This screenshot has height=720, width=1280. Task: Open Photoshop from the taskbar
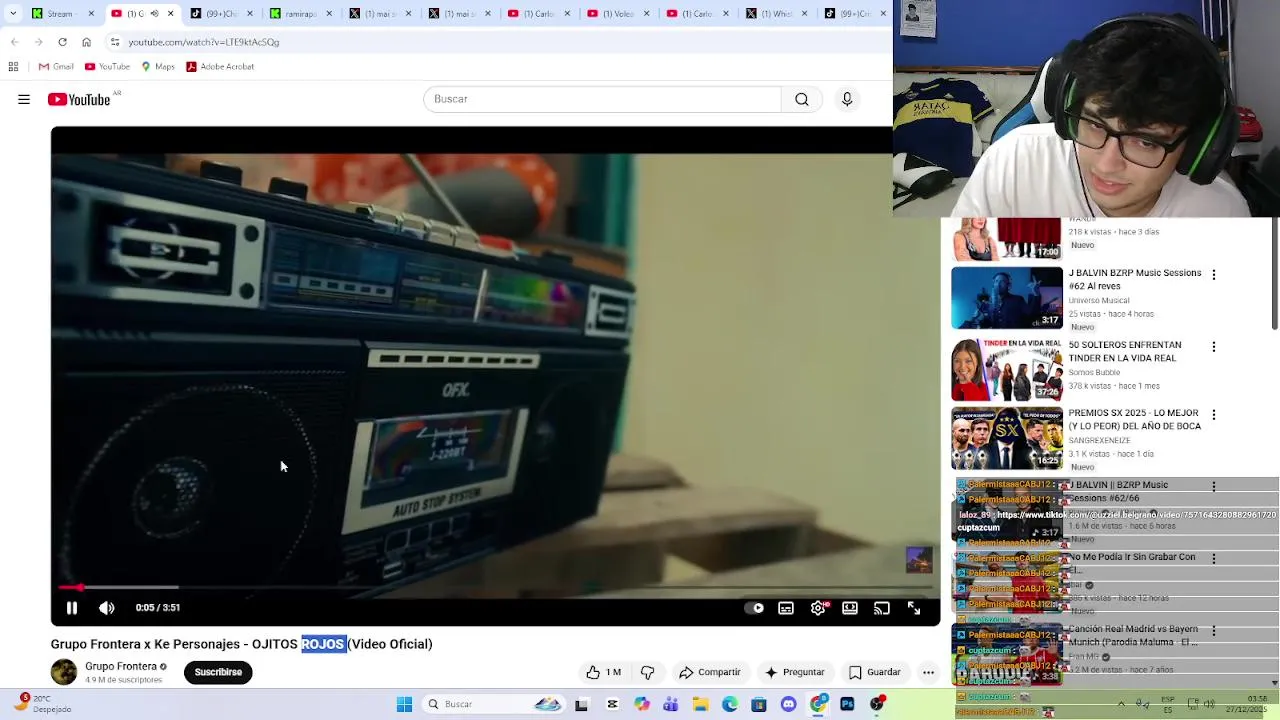point(847,704)
